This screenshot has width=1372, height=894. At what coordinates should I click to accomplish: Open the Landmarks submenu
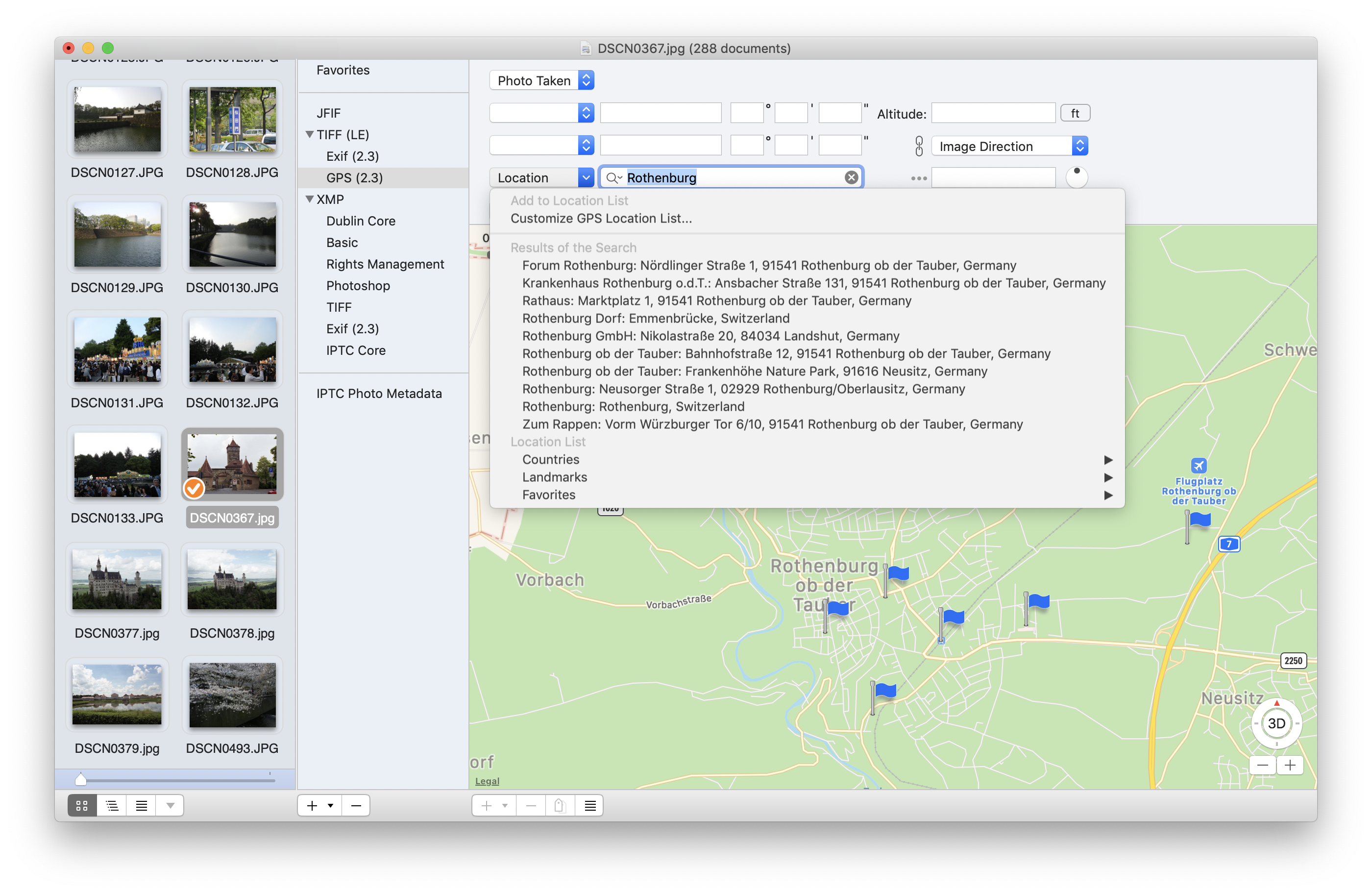pos(807,477)
